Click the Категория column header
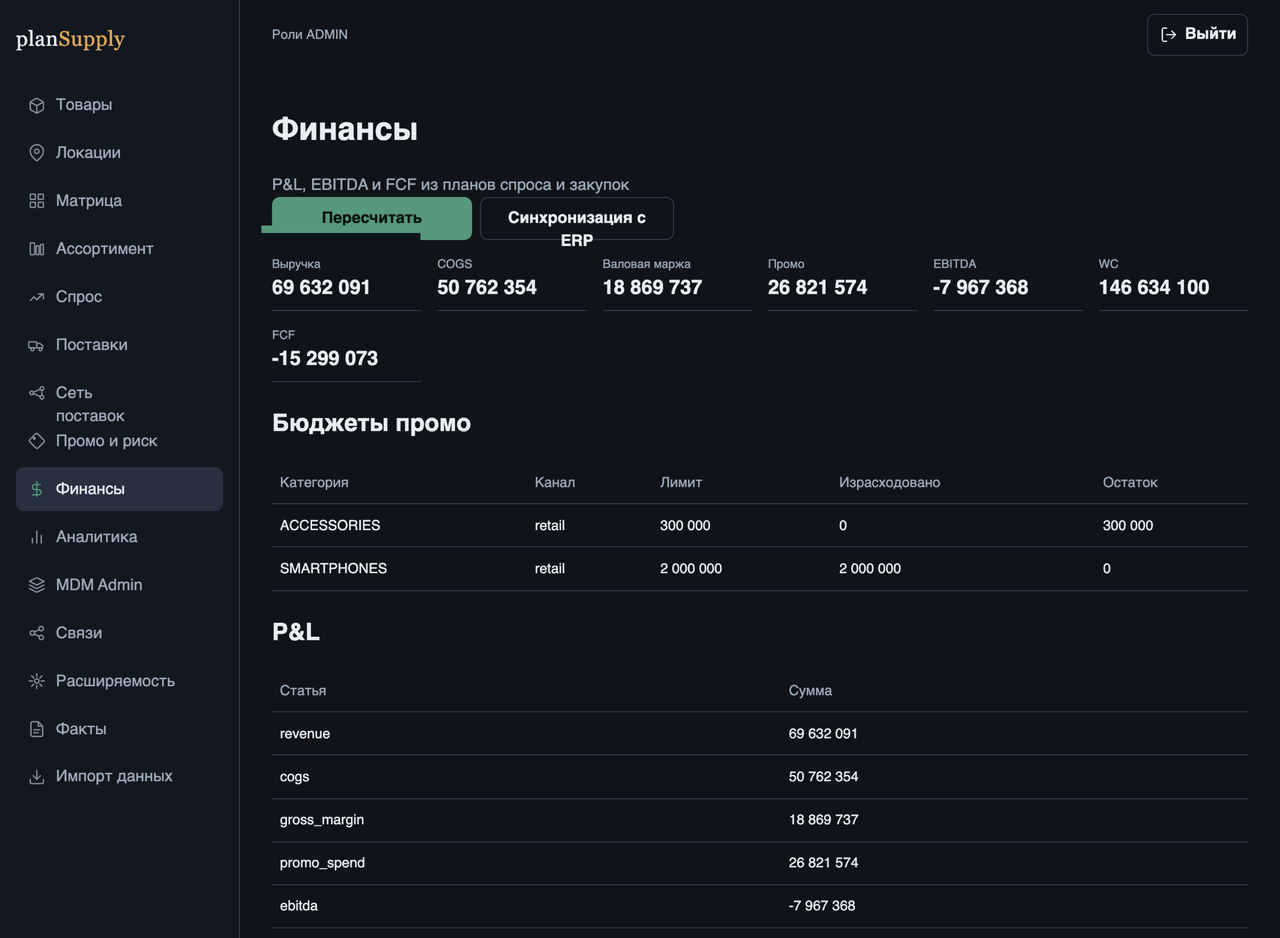The width and height of the screenshot is (1280, 938). click(x=314, y=482)
